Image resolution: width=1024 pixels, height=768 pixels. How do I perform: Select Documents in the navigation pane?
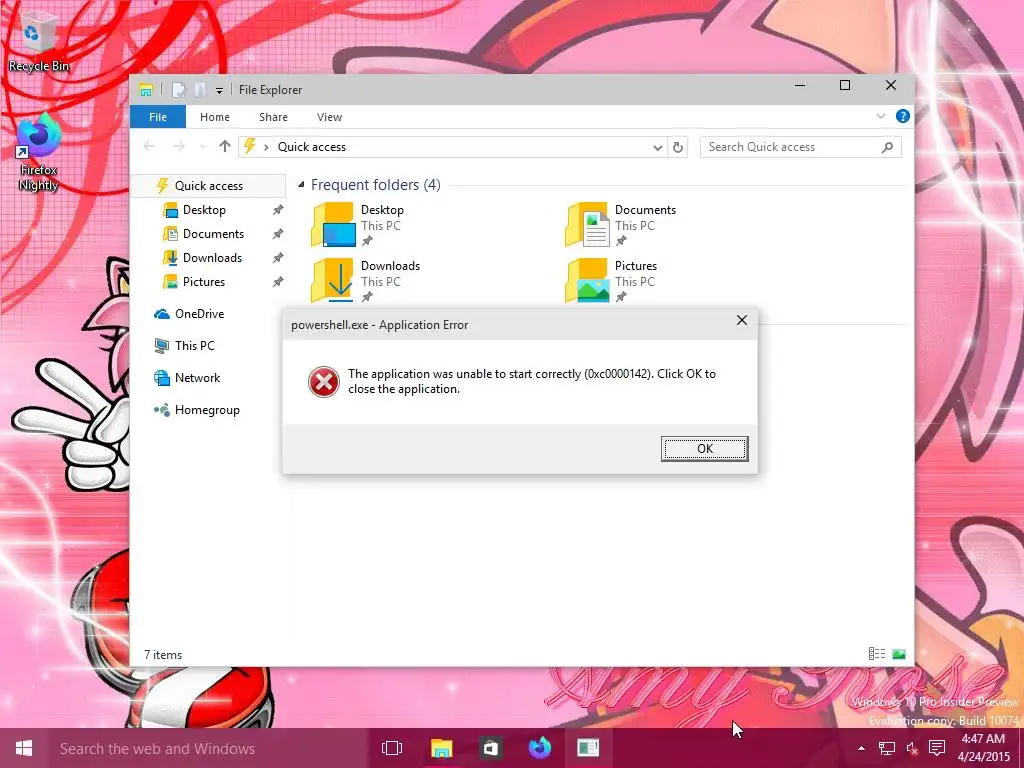pos(213,234)
